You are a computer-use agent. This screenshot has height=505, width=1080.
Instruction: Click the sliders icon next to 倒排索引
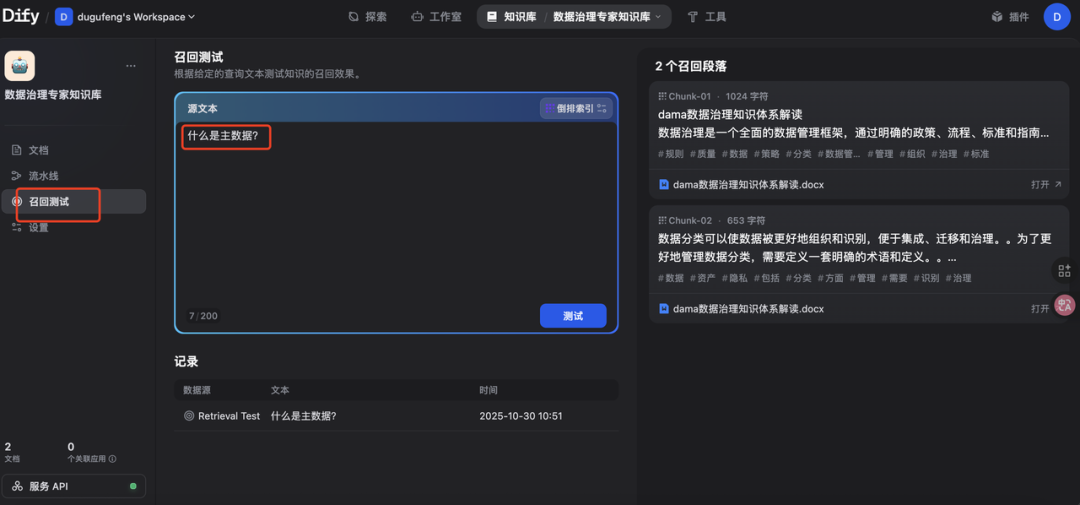click(x=602, y=108)
